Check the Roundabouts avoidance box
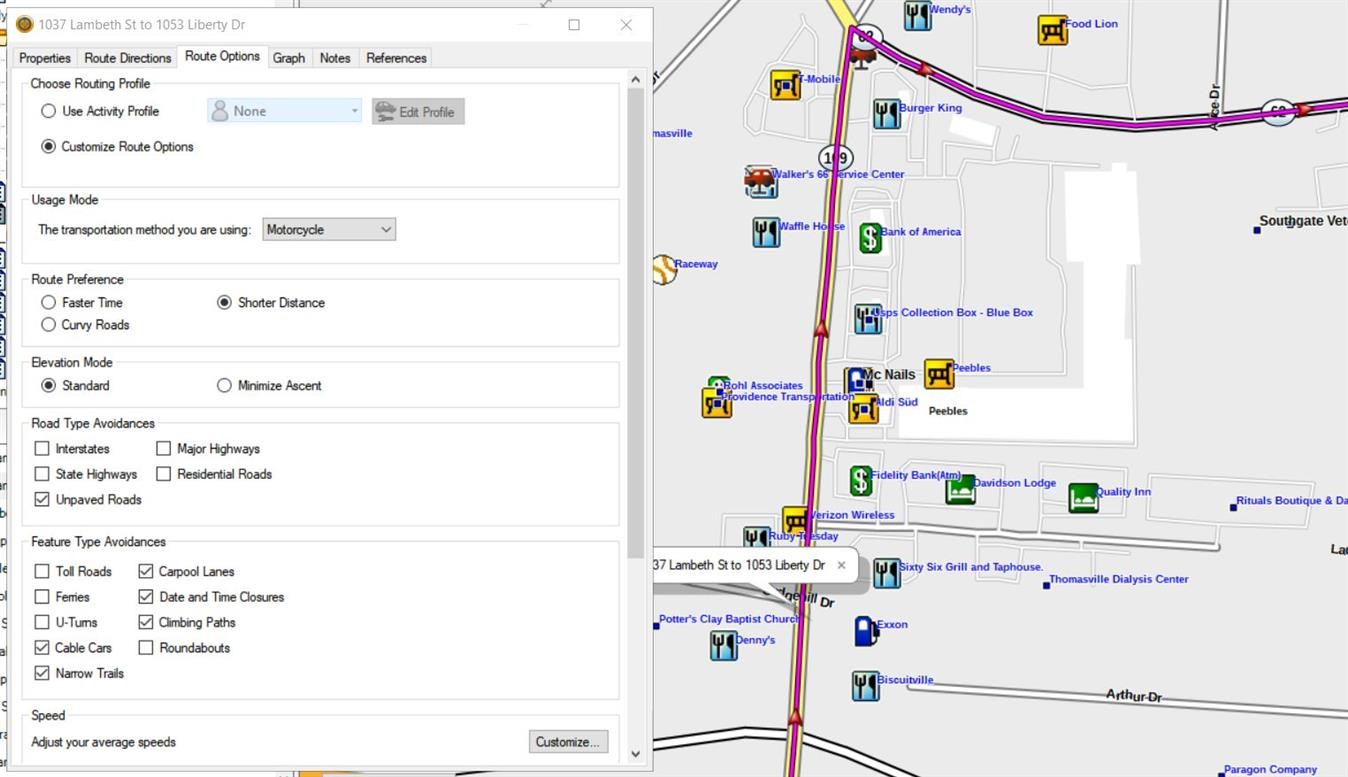Image resolution: width=1348 pixels, height=777 pixels. (x=146, y=647)
